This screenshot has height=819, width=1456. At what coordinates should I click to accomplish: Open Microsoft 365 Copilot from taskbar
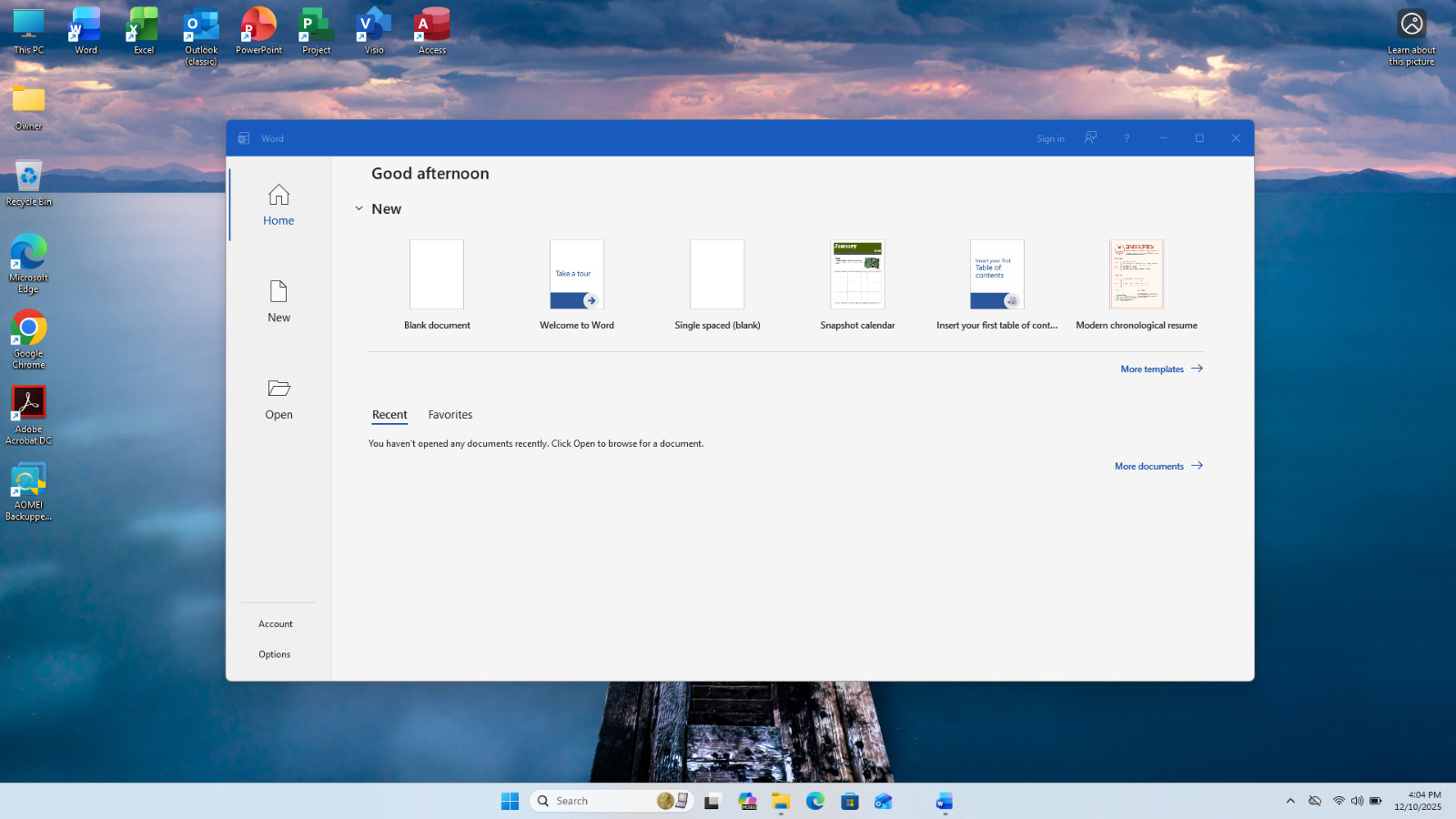(x=747, y=801)
